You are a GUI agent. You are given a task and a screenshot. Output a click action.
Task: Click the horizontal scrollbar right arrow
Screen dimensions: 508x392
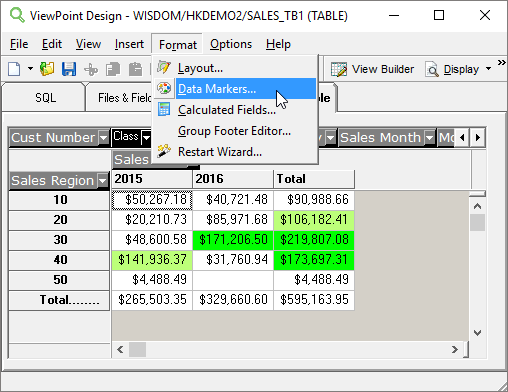(455, 349)
